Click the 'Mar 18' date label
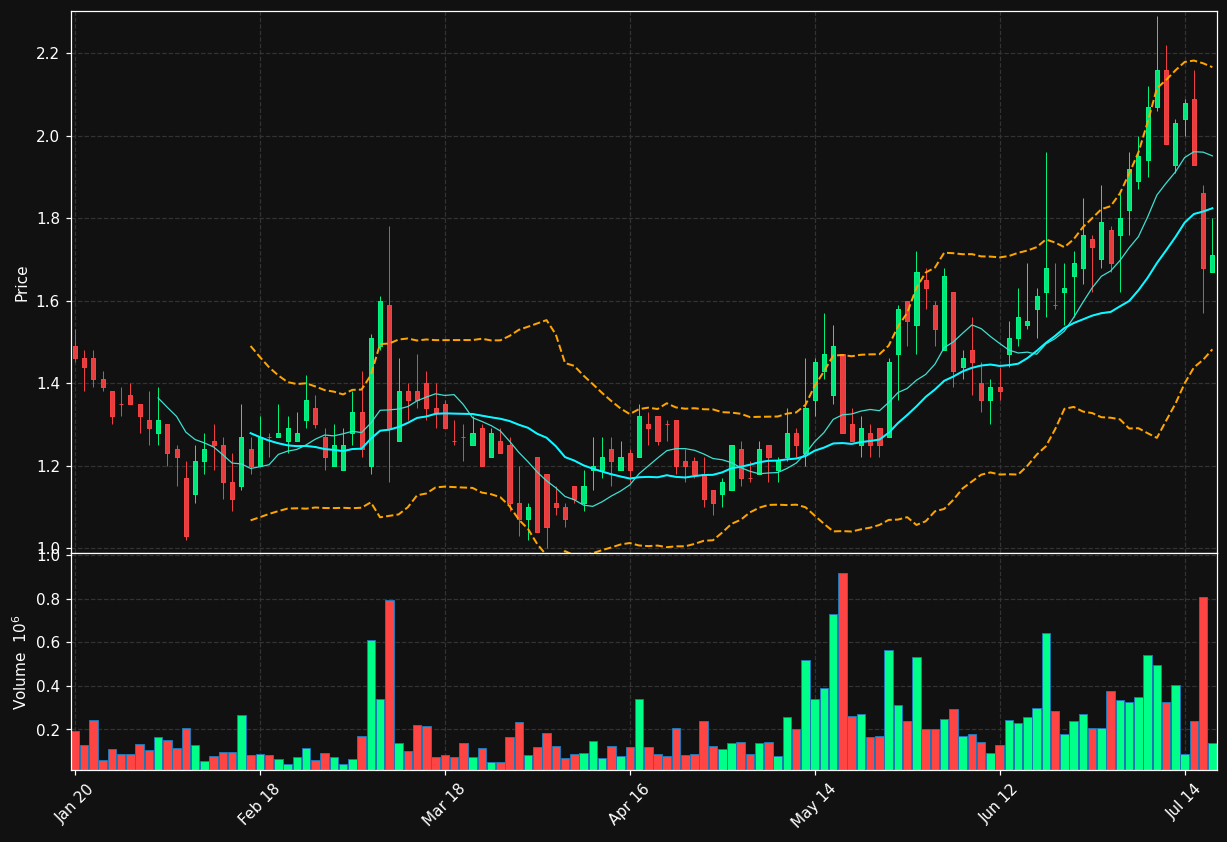1227x842 pixels. click(443, 804)
